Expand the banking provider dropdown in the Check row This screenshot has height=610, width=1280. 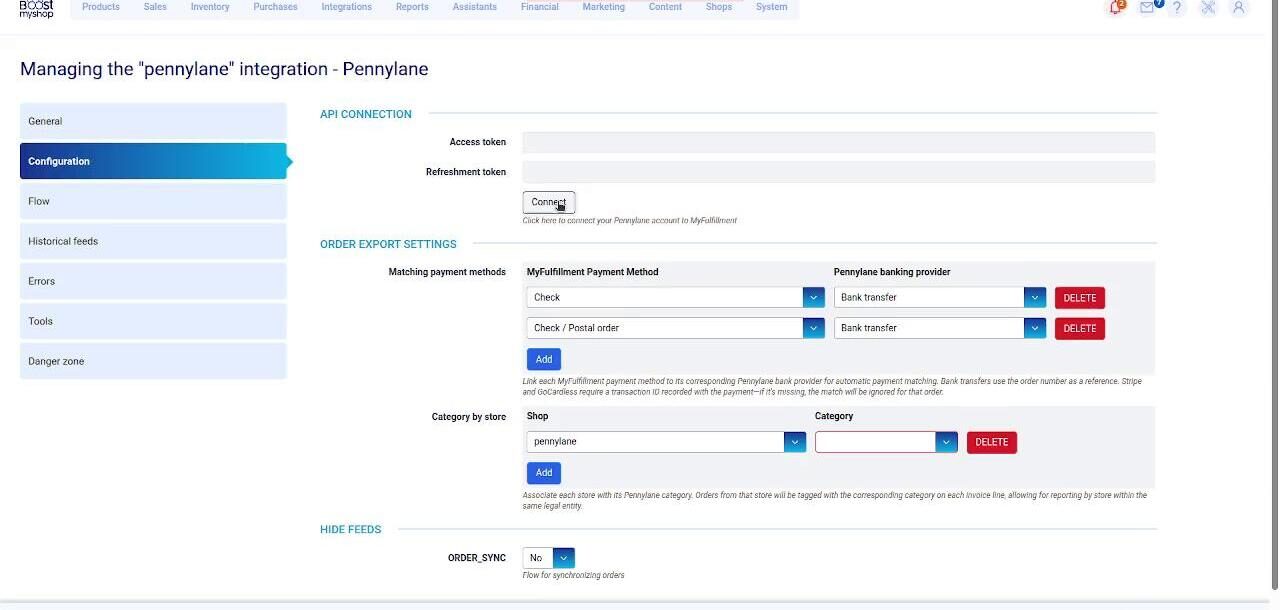point(940,297)
